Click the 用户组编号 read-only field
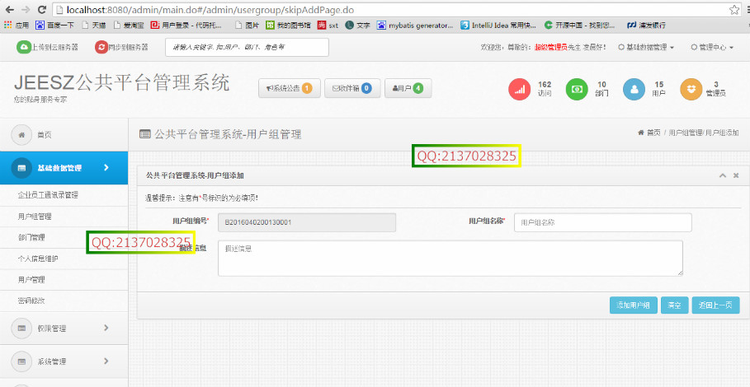This screenshot has height=387, width=750. pyautogui.click(x=307, y=222)
